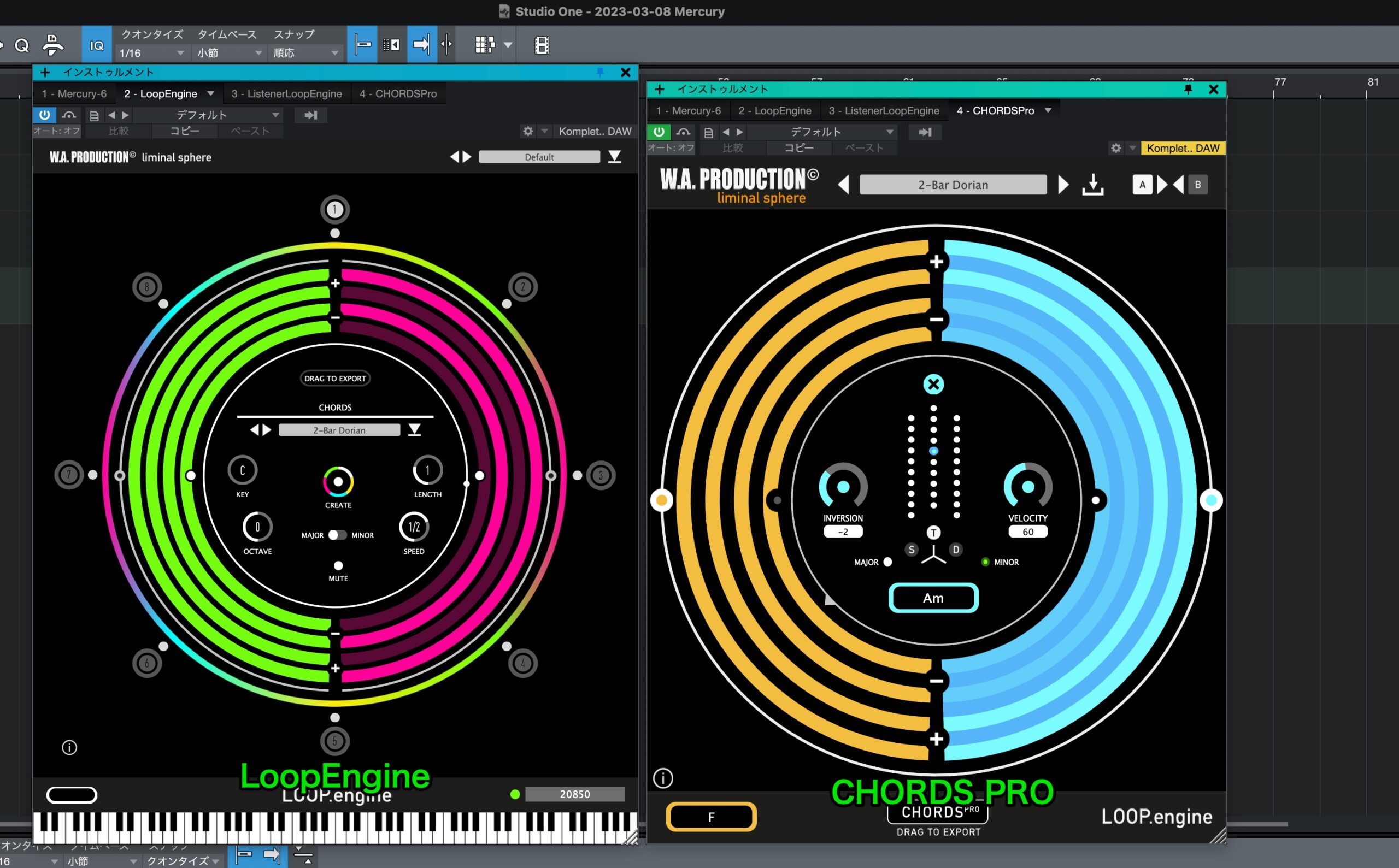Open the info icon in LoopEngine's bottom-left corner
The height and width of the screenshot is (868, 1399).
pyautogui.click(x=69, y=747)
